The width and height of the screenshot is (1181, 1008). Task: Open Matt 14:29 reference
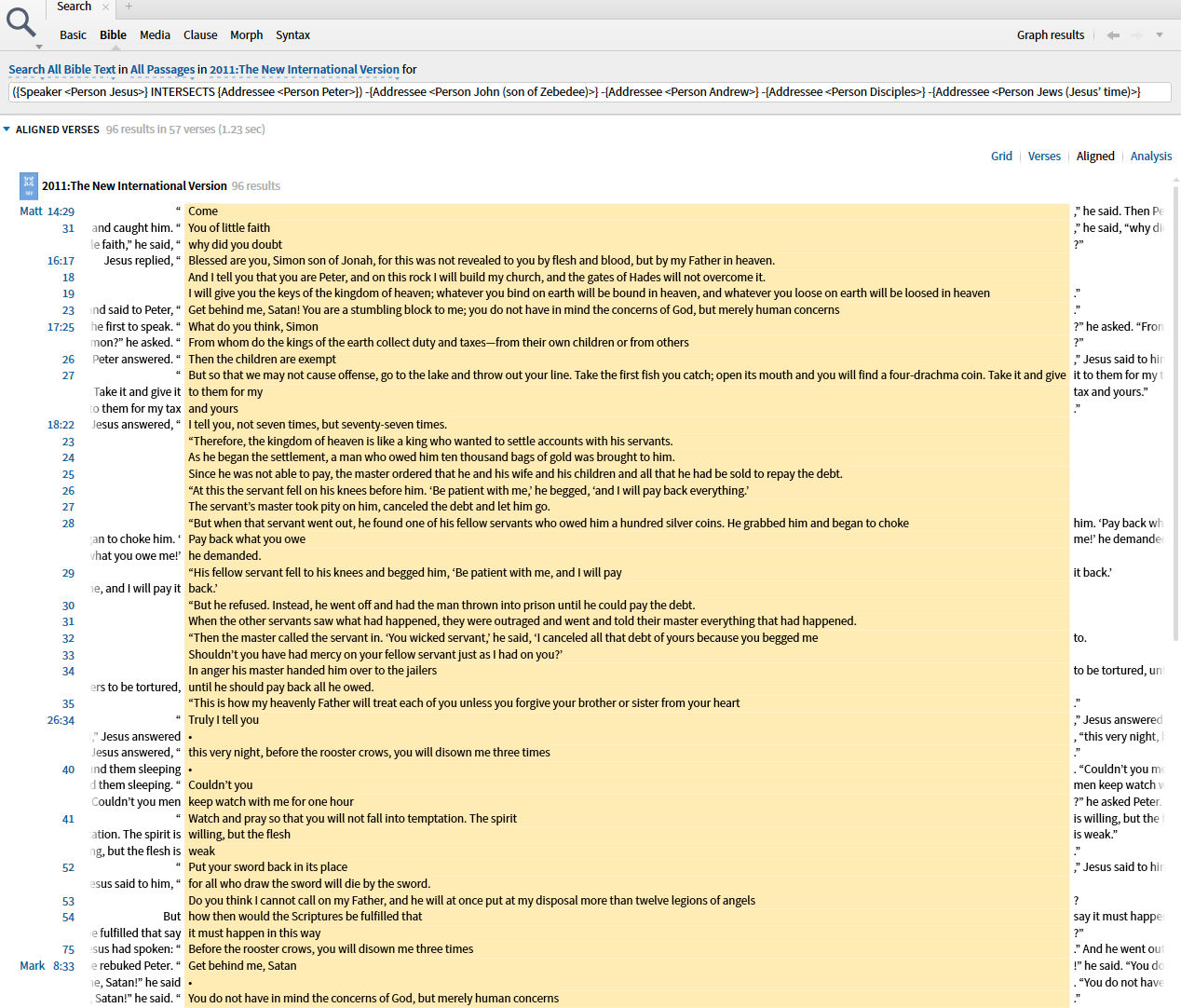click(48, 211)
